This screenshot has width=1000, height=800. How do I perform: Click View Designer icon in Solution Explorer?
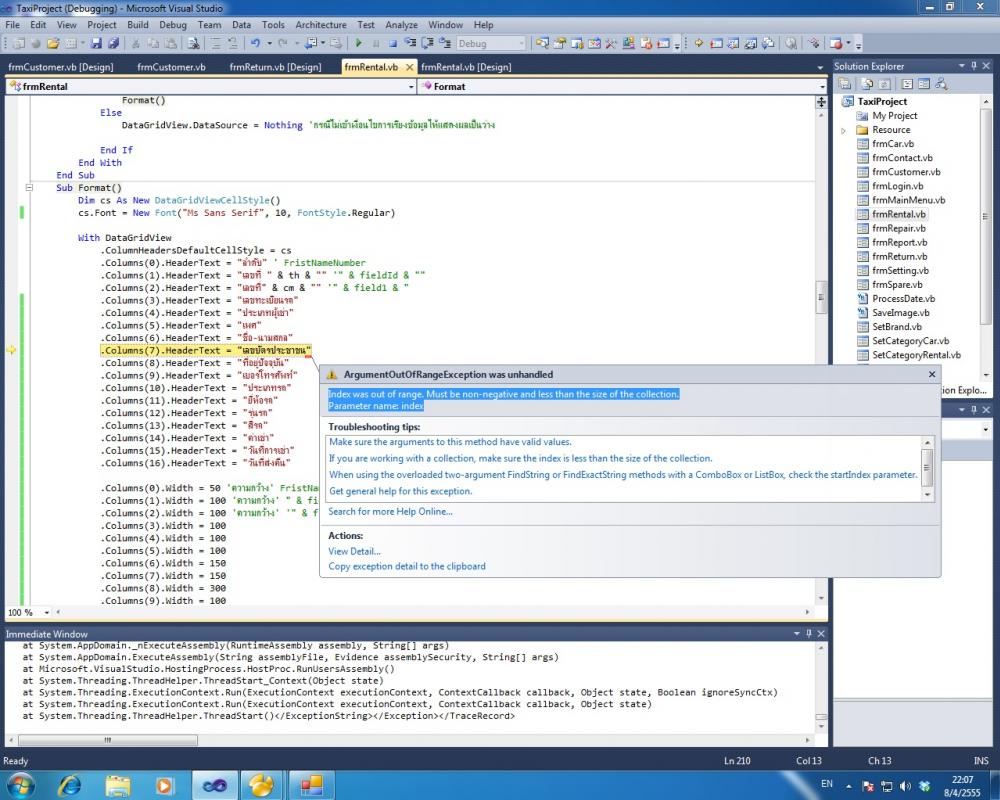(x=923, y=84)
